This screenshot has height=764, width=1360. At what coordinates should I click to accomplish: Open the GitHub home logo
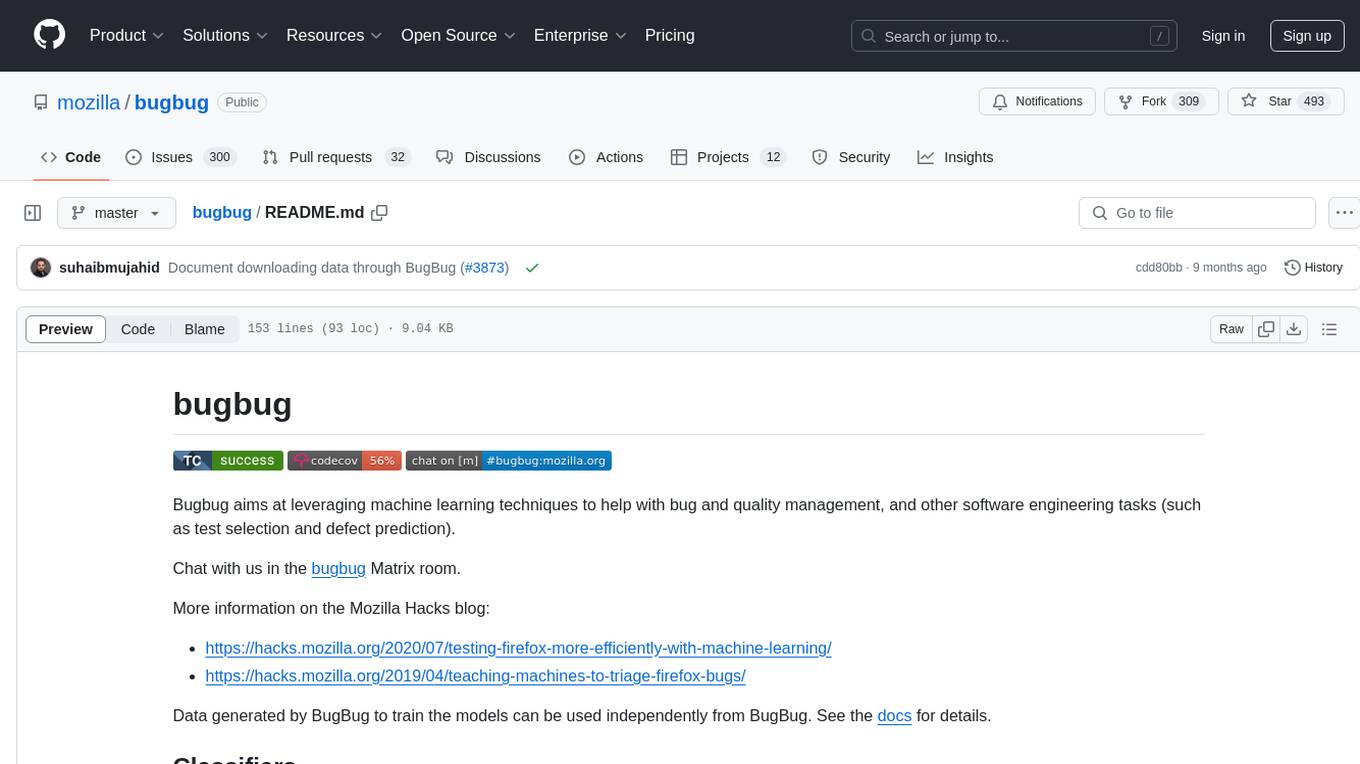(x=49, y=35)
